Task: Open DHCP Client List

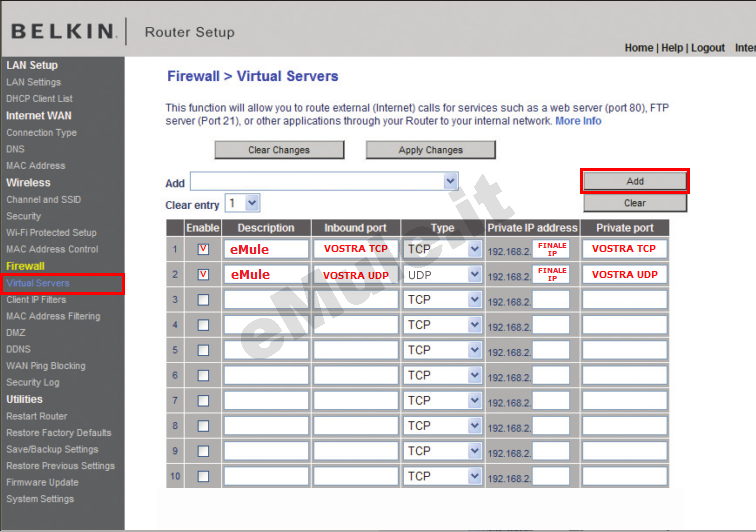Action: coord(40,98)
